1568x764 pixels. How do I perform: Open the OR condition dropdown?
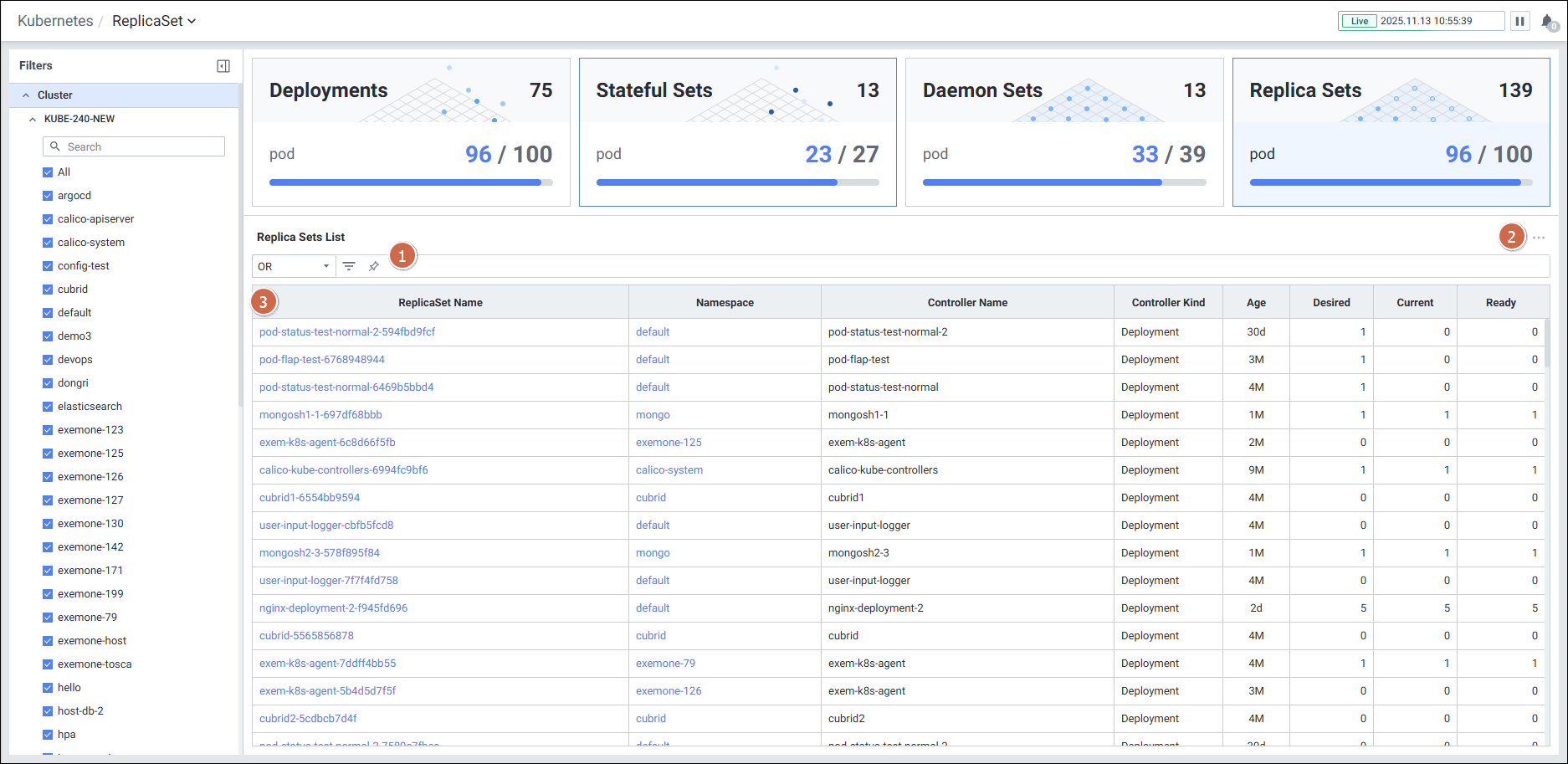click(x=294, y=266)
